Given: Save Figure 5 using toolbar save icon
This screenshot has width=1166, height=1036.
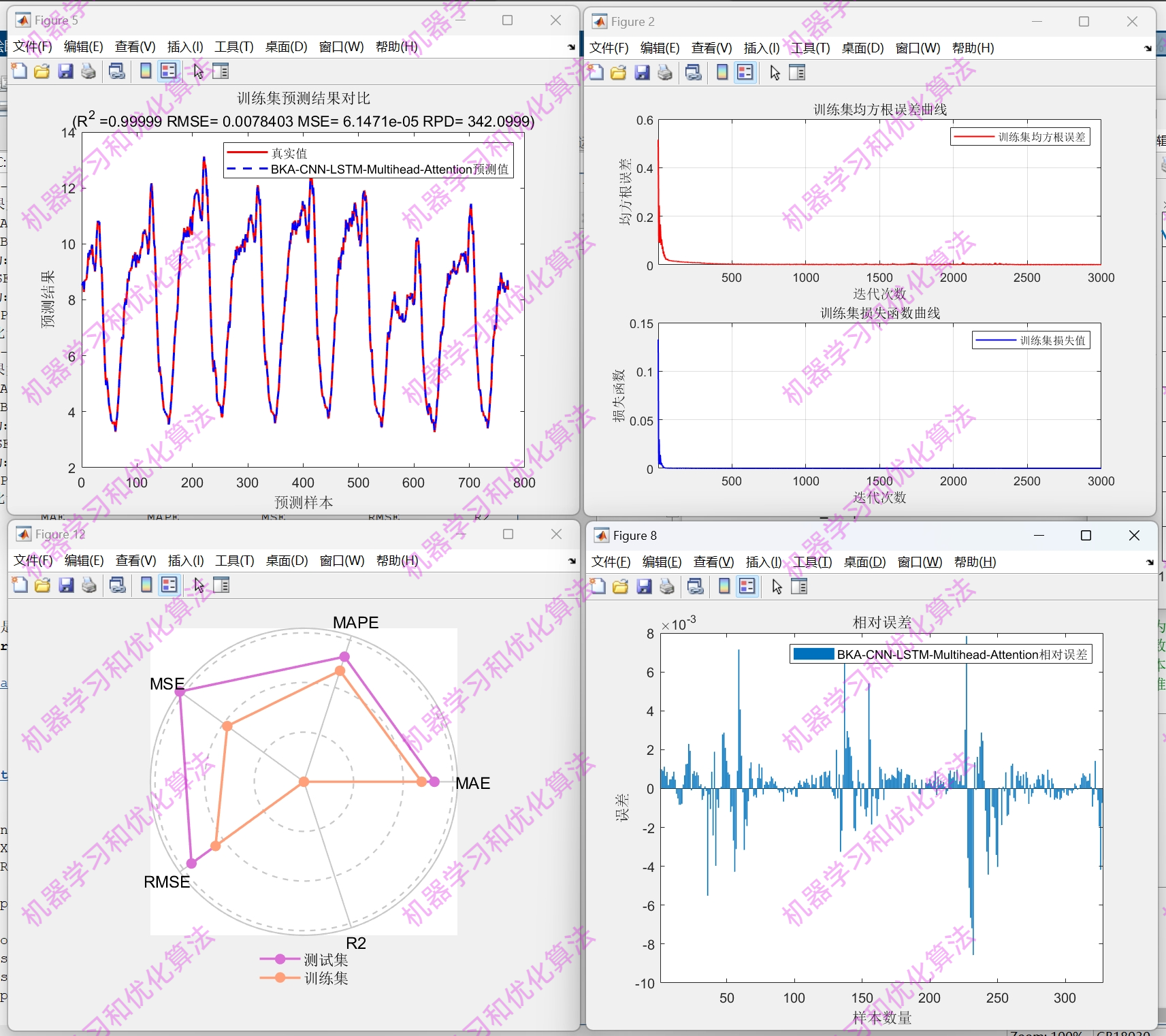Looking at the screenshot, I should [65, 71].
